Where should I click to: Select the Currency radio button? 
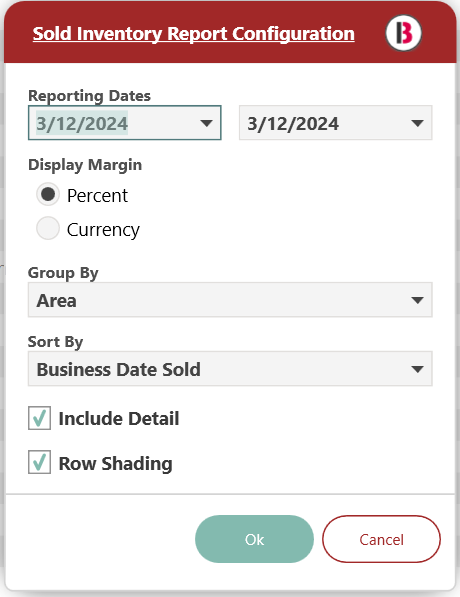[x=48, y=228]
